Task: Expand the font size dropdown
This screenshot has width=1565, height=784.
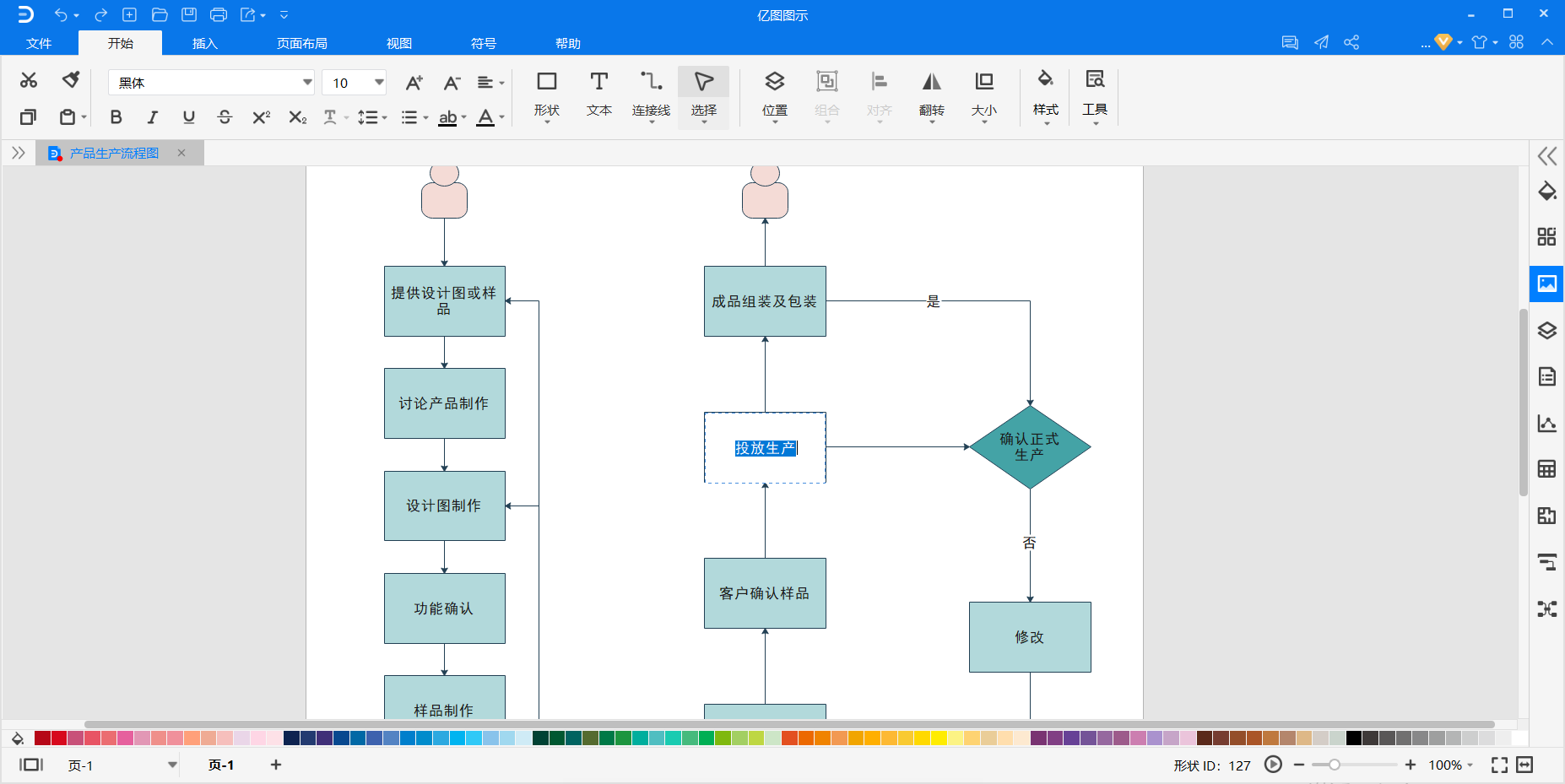Action: 379,83
